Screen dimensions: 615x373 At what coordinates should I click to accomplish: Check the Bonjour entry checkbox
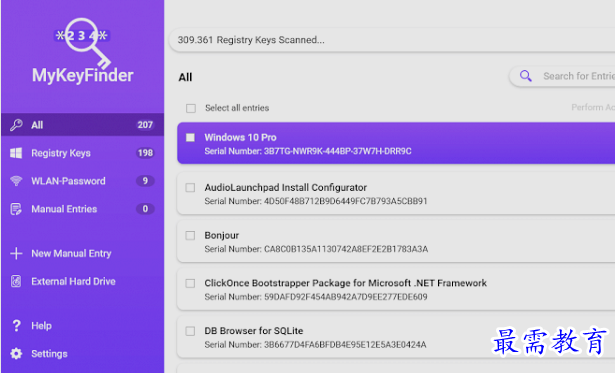coord(190,235)
